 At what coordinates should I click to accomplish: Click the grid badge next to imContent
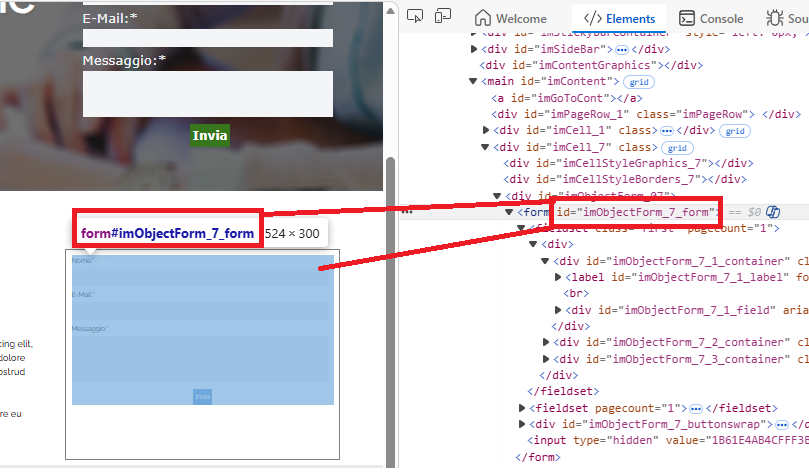637,81
